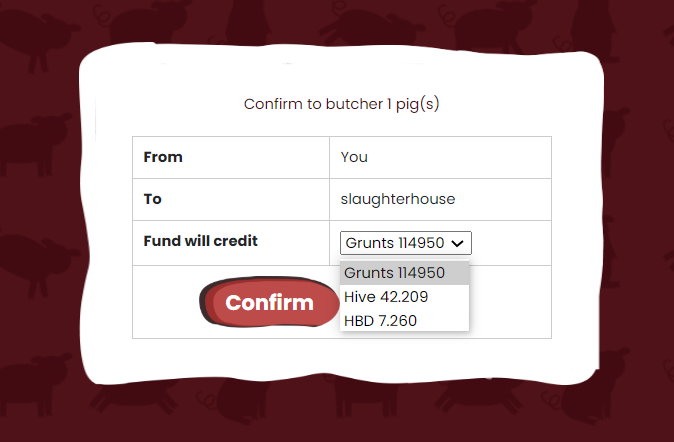Pick HBD 7.260 from the dropdown list
Screen dimensions: 674x442
point(404,321)
